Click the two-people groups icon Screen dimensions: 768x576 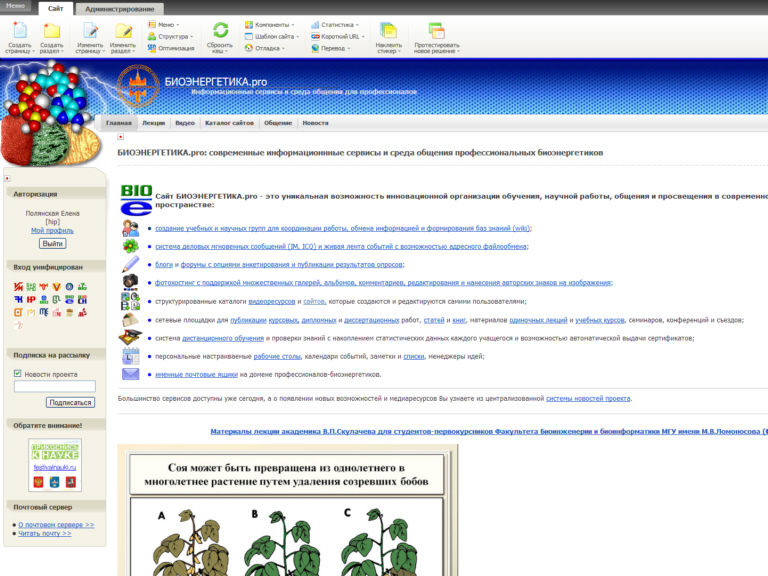pyautogui.click(x=130, y=228)
